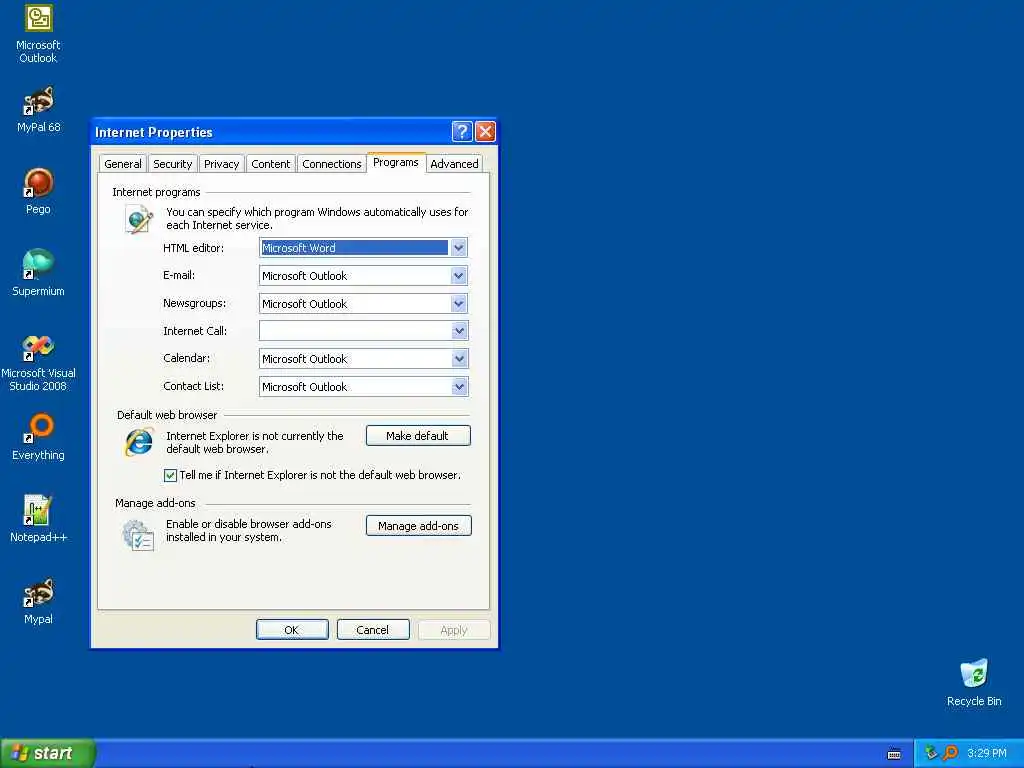The height and width of the screenshot is (768, 1024).
Task: Click the 'Contact List:' label
Action: click(x=193, y=387)
